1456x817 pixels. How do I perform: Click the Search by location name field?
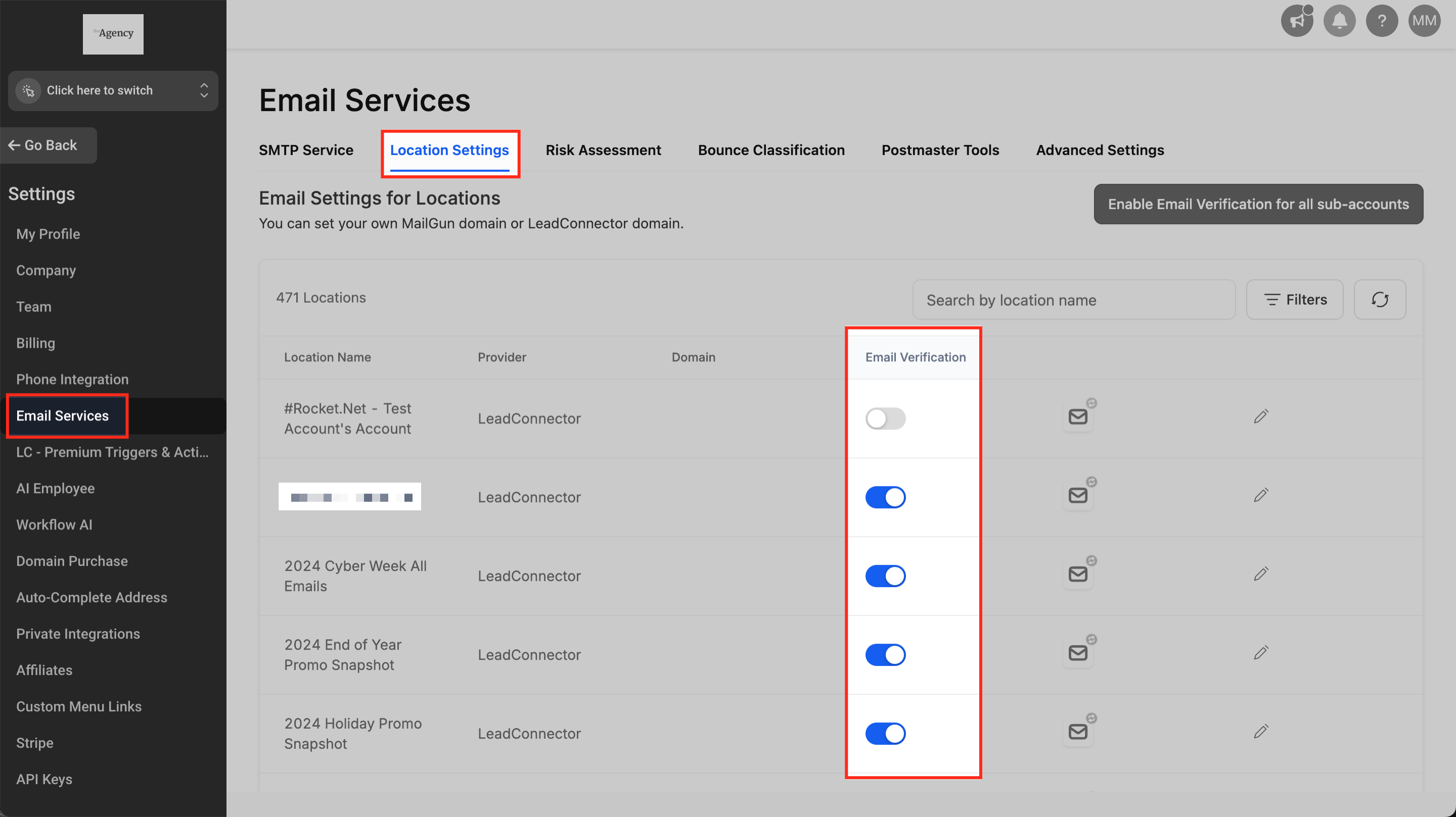(x=1073, y=300)
